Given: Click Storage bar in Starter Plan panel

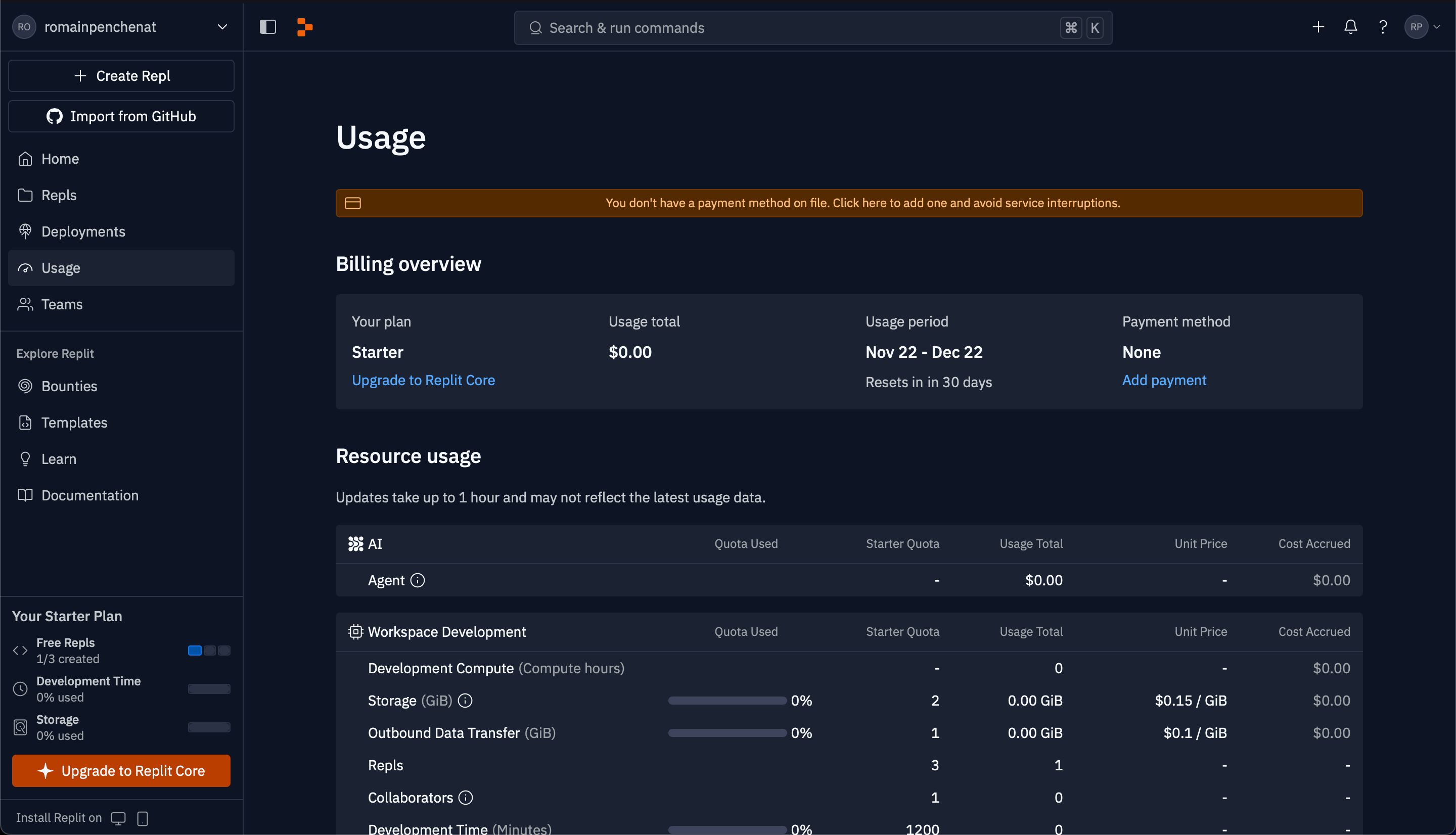Looking at the screenshot, I should 209,727.
